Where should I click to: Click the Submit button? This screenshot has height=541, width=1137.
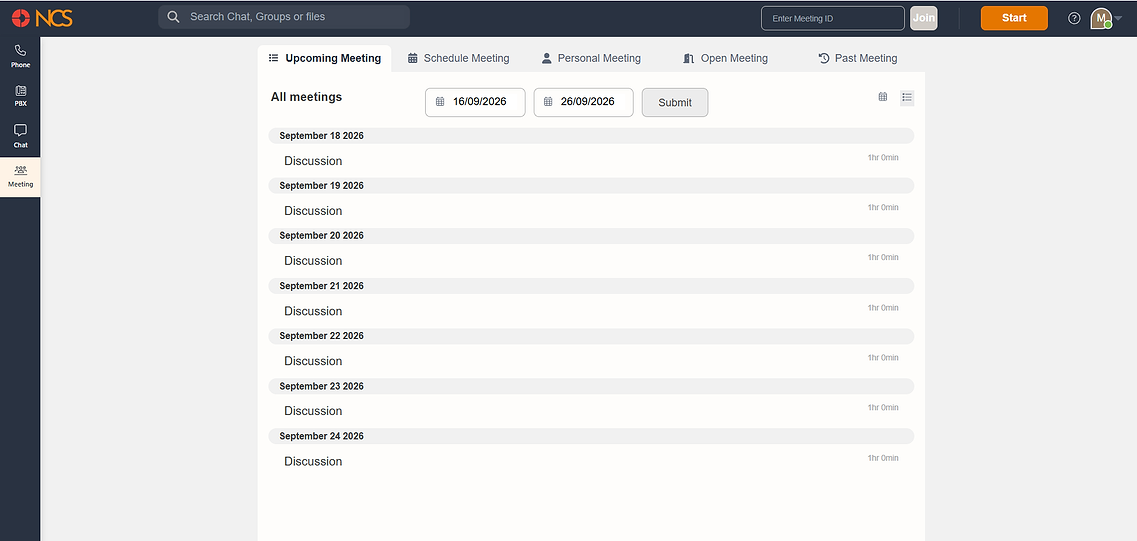(x=675, y=102)
